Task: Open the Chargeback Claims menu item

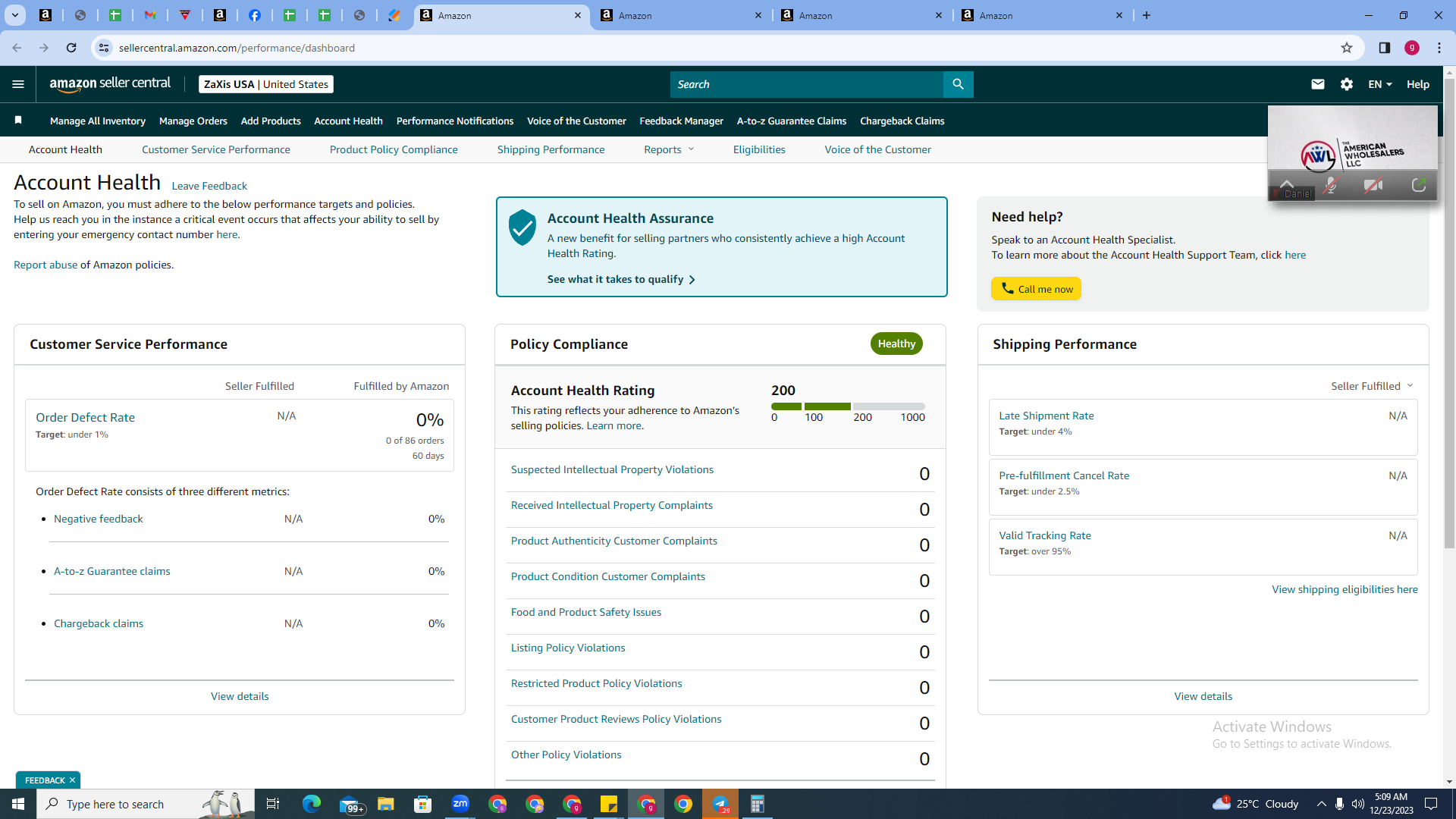Action: (902, 121)
